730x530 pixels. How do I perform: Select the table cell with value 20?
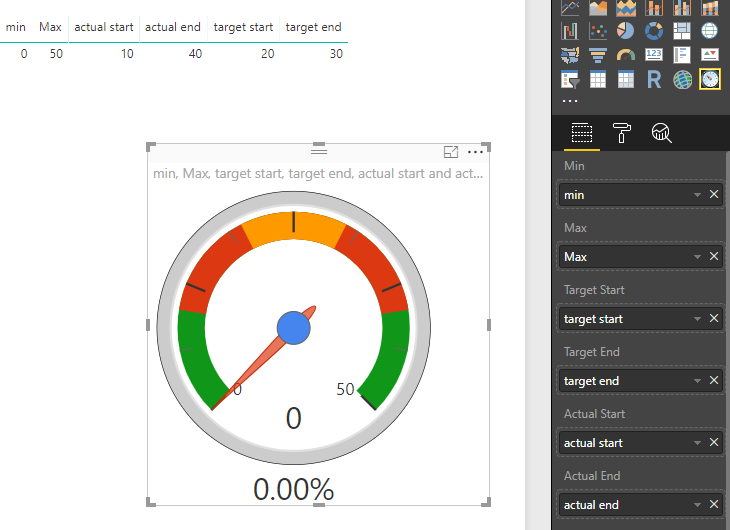tap(267, 54)
